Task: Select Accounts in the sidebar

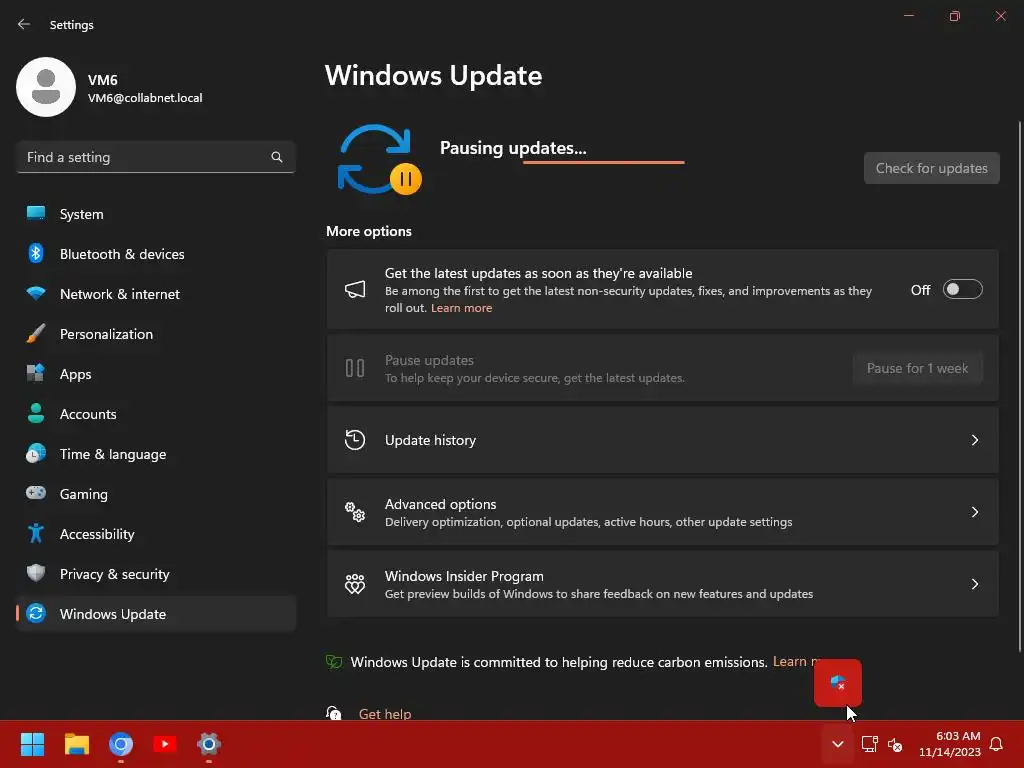Action: coord(156,414)
